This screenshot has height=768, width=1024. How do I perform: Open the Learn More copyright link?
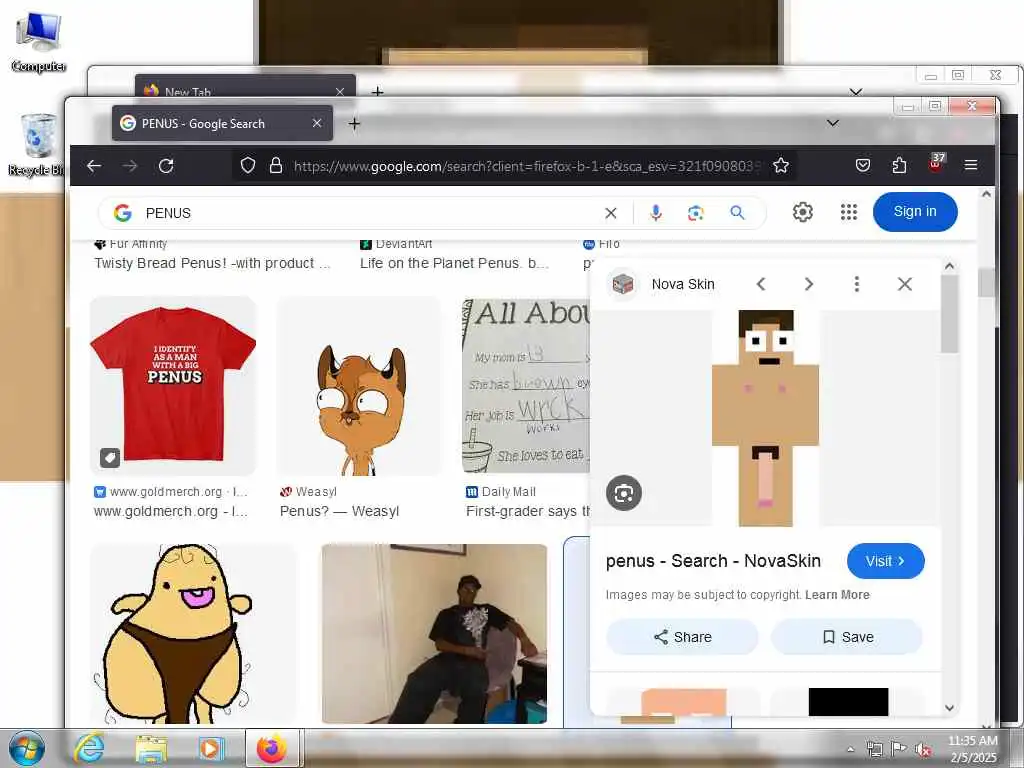(837, 595)
